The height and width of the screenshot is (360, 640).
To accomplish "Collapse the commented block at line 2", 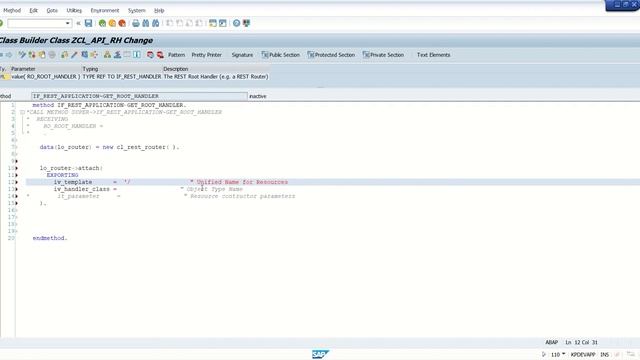I will coord(22,112).
